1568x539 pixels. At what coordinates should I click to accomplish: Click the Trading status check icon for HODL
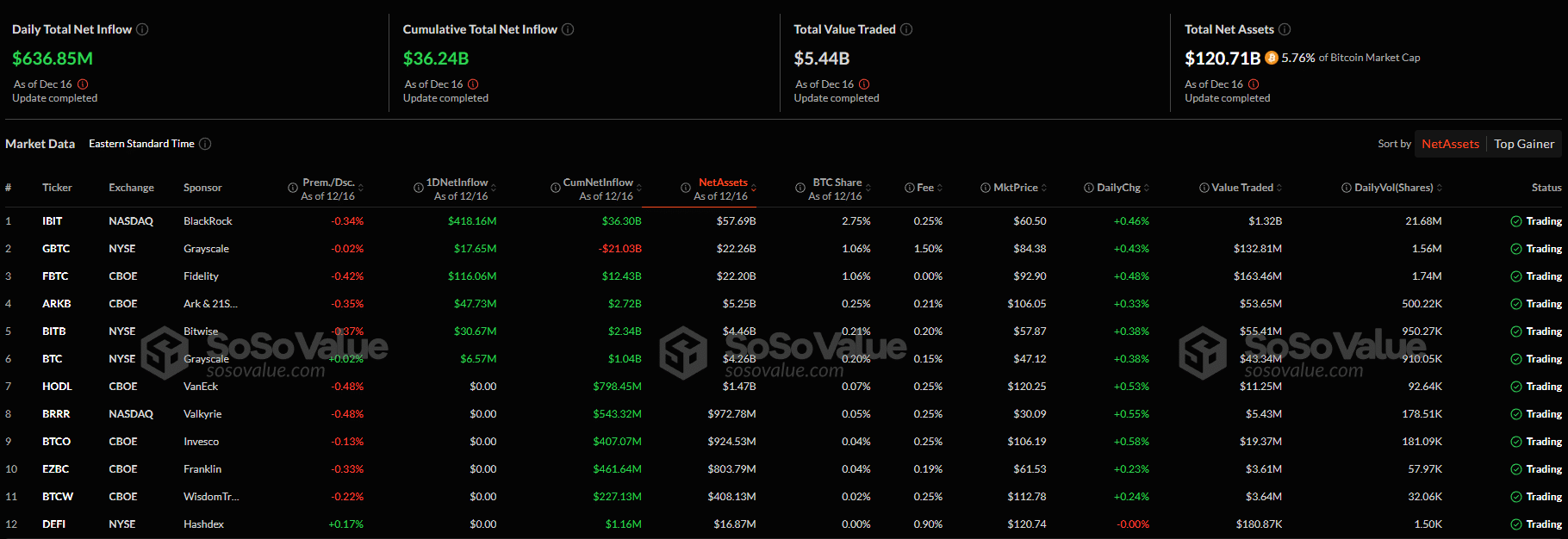1516,387
